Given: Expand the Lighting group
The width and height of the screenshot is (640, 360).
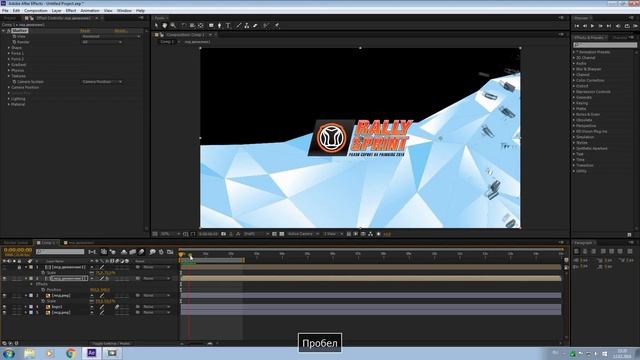Looking at the screenshot, I should click(9, 99).
